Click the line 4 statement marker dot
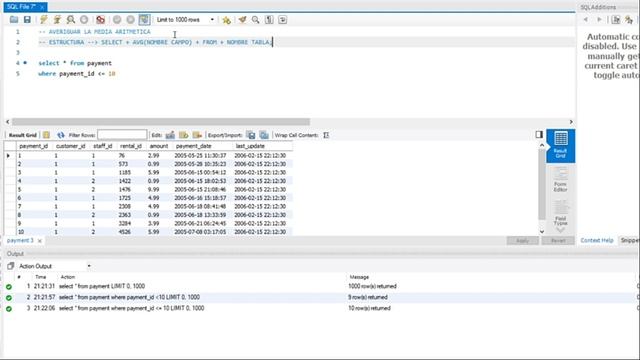The width and height of the screenshot is (640, 360). (x=25, y=63)
